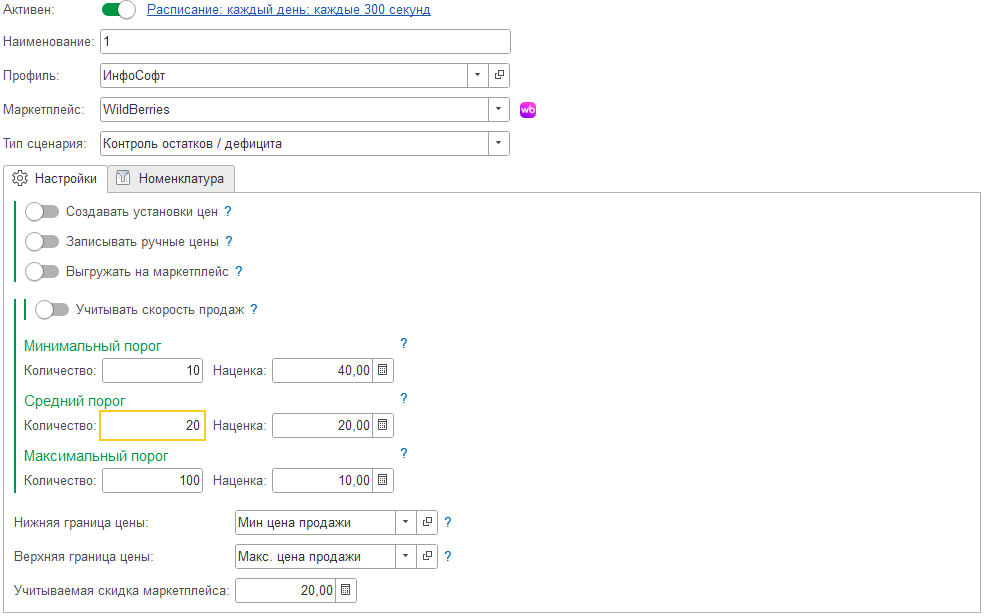Click the purple WildBerries logo icon
This screenshot has height=616, width=991.
[528, 110]
